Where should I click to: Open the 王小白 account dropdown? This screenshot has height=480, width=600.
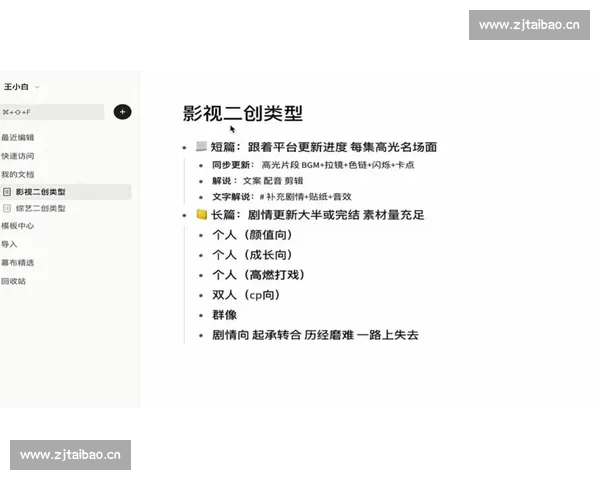[x=21, y=87]
